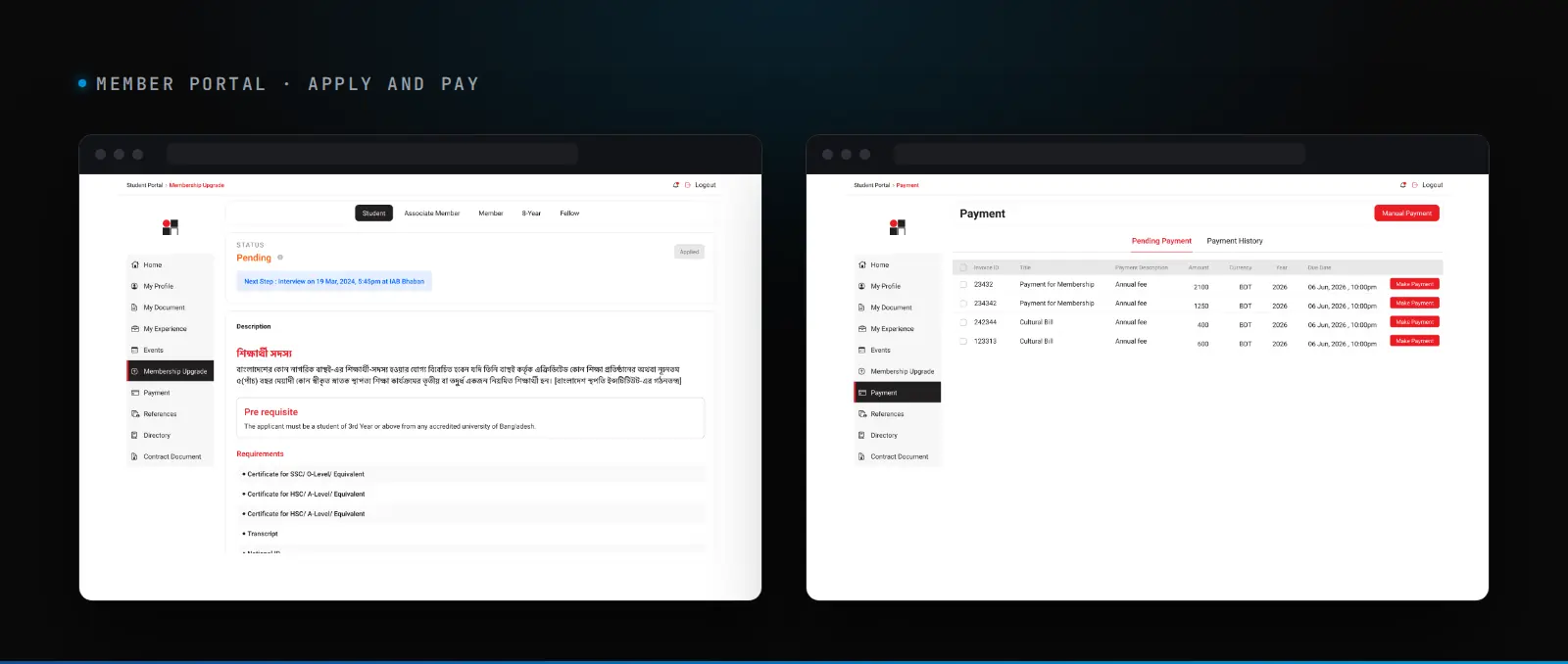Tick checkbox for invoice 234342

tap(963, 304)
